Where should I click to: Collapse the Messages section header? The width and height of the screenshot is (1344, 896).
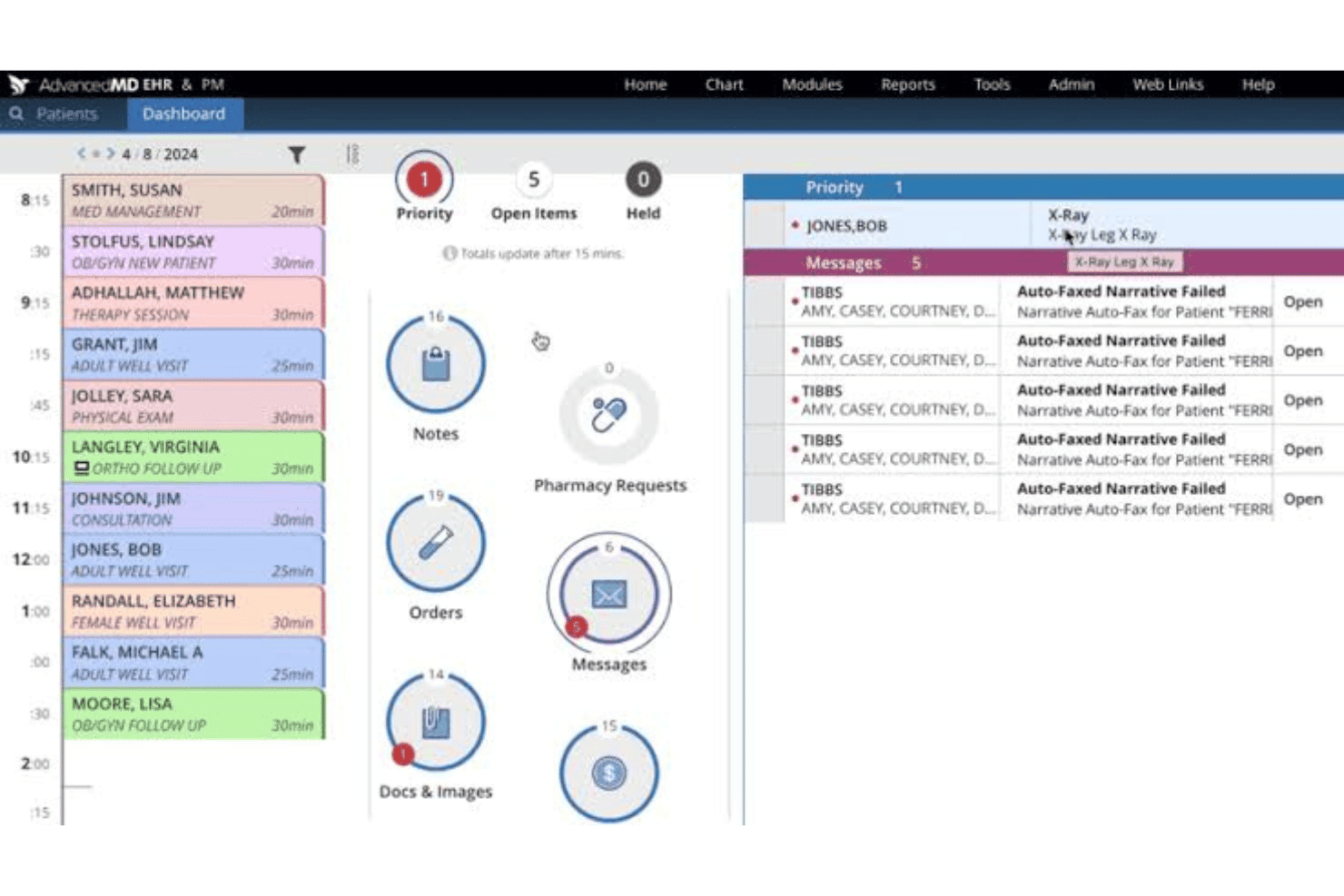(1043, 262)
